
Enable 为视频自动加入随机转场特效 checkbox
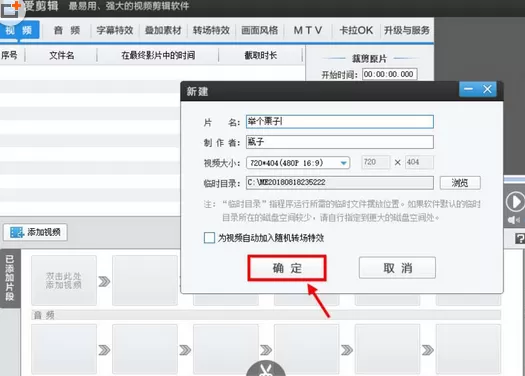click(209, 238)
